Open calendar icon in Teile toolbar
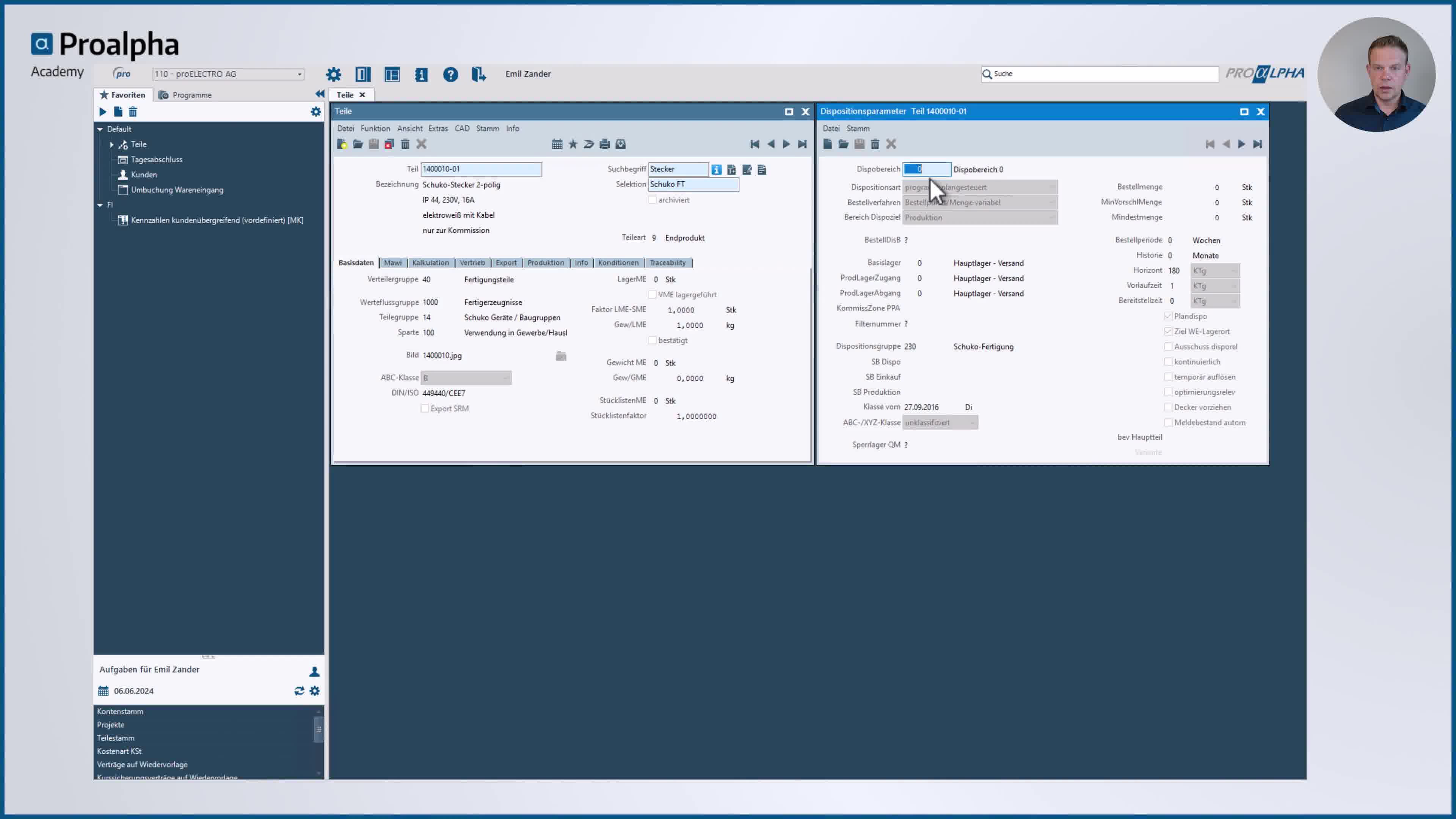 (x=557, y=144)
